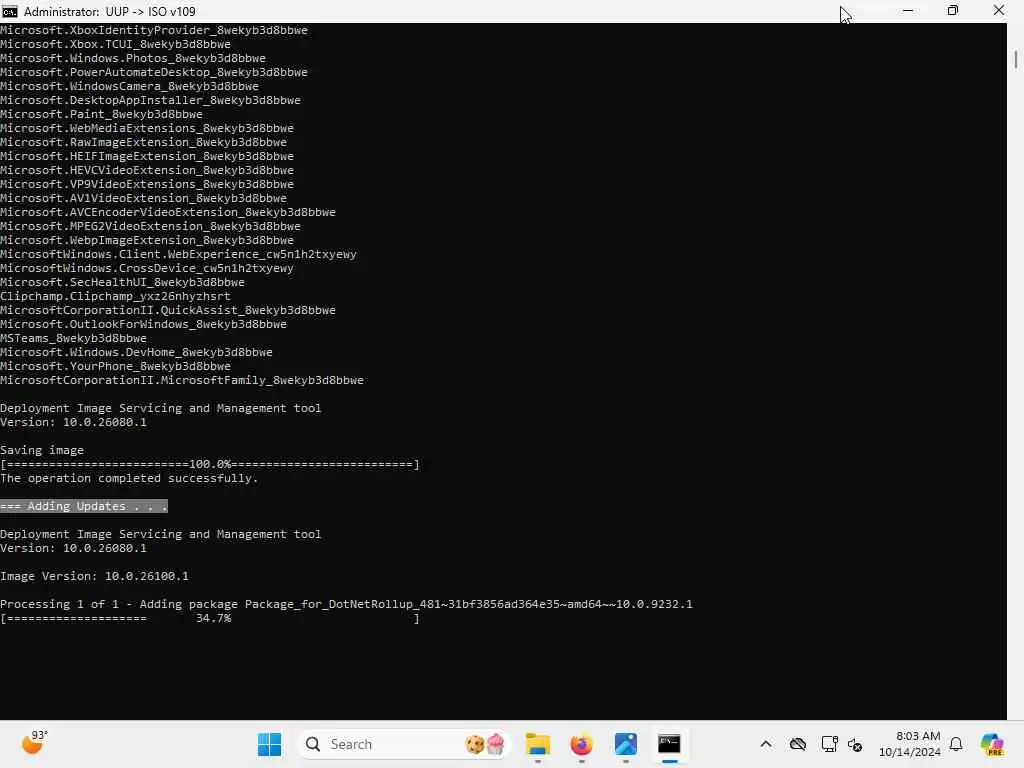Viewport: 1024px width, 768px height.
Task: Click the 'Saving image' line
Action: coord(42,451)
